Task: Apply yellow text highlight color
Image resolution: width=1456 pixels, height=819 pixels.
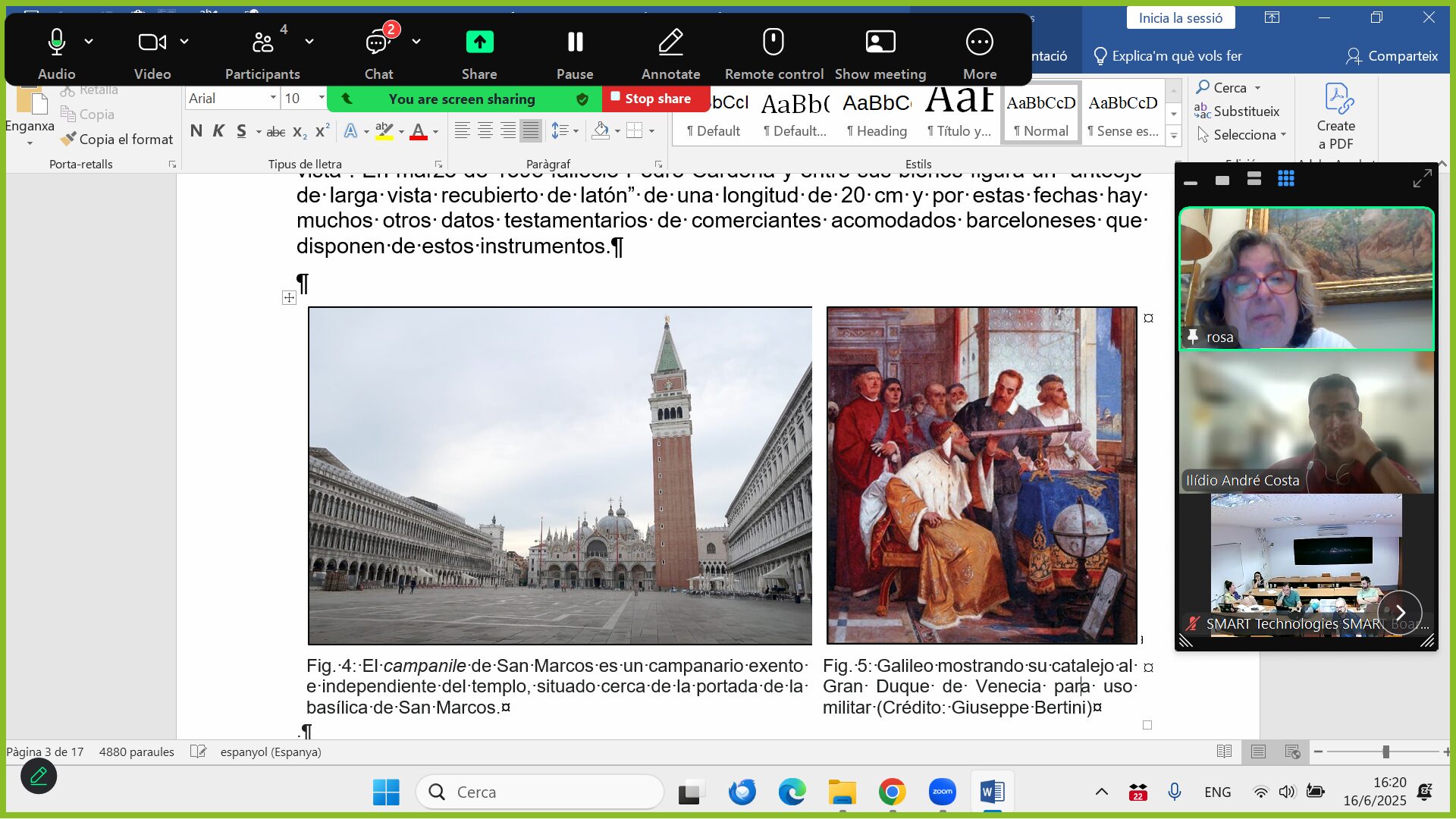Action: 384,131
